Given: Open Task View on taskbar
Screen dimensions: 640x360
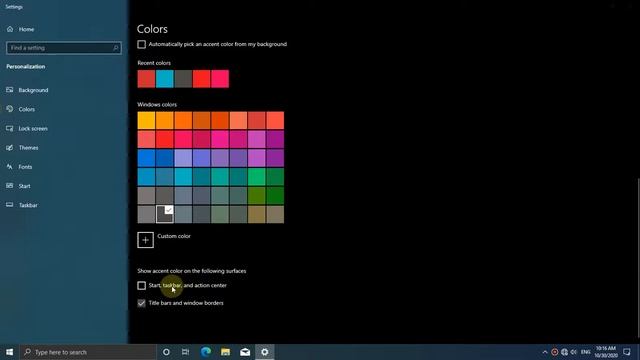Looking at the screenshot, I should pos(185,352).
